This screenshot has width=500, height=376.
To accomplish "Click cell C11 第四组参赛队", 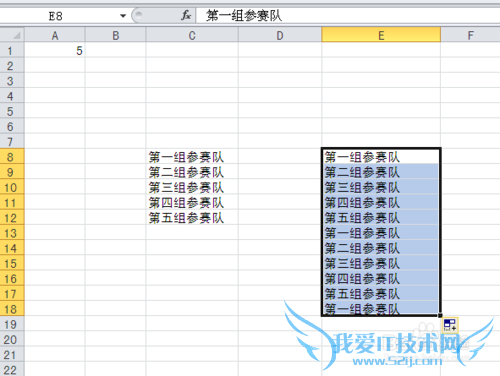I will (x=192, y=203).
